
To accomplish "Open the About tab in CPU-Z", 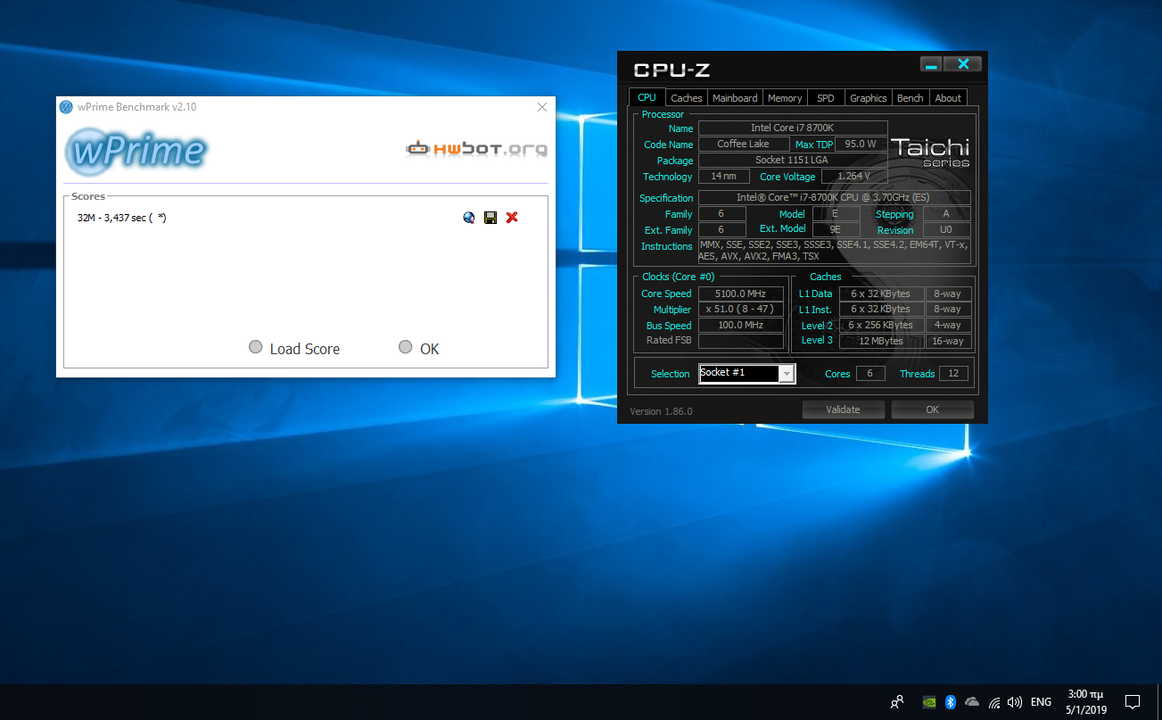I will click(948, 98).
